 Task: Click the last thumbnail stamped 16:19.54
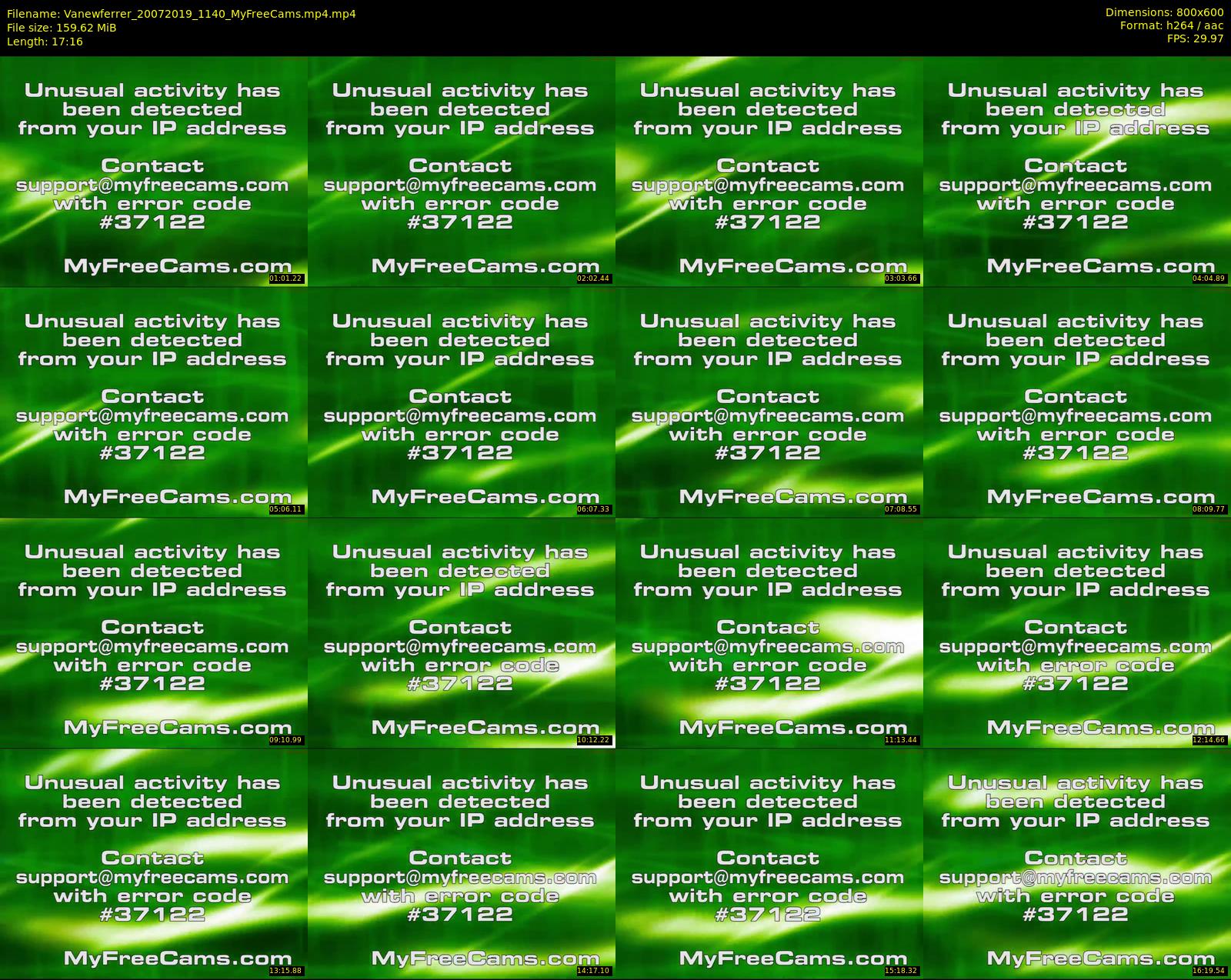[x=1077, y=863]
